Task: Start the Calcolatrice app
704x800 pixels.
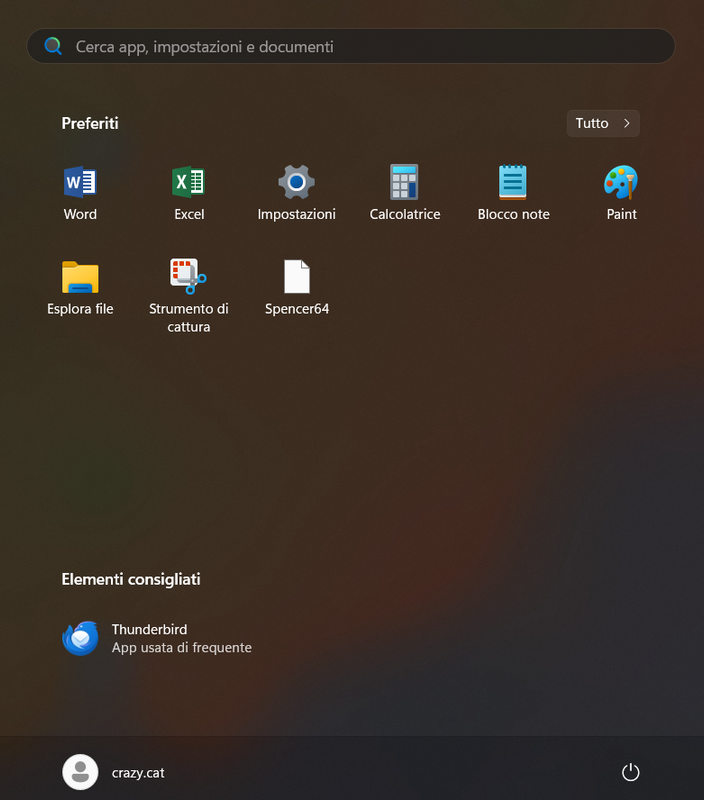Action: (405, 193)
